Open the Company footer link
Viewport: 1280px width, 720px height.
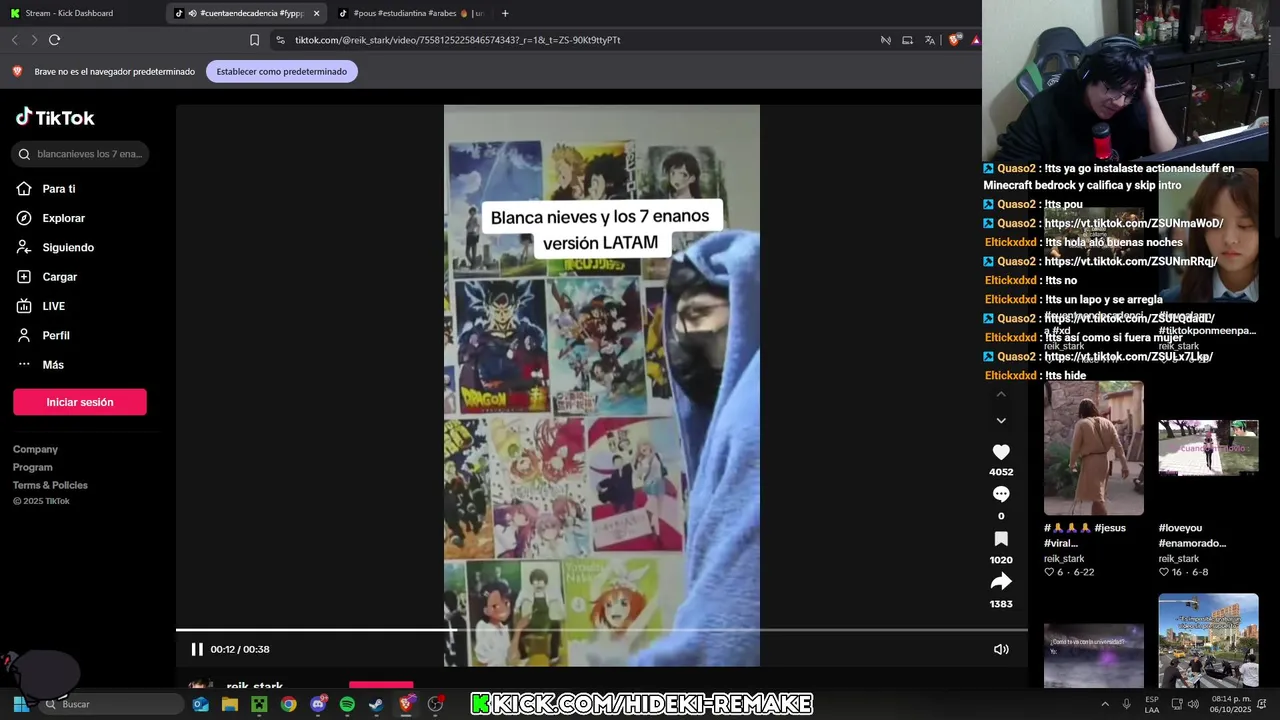(x=35, y=449)
